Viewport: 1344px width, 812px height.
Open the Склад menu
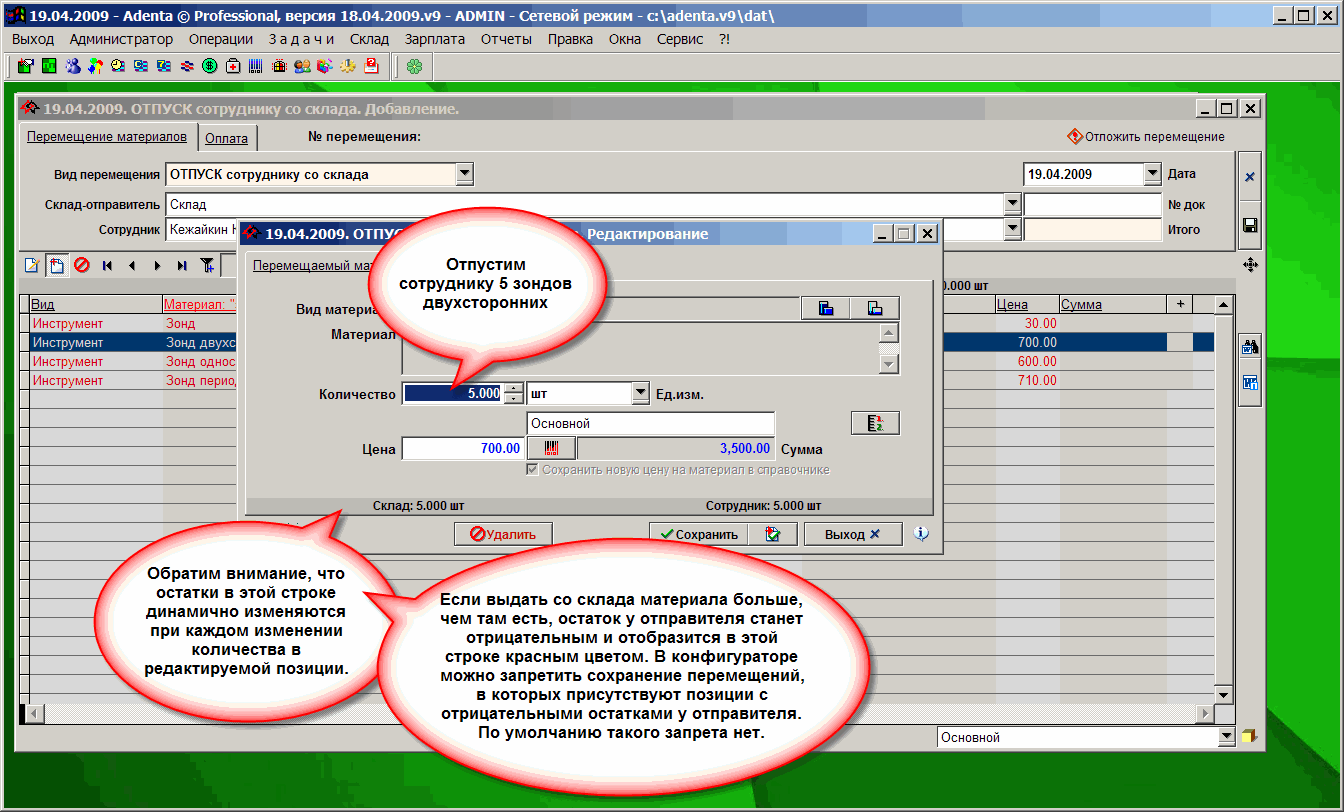point(369,39)
